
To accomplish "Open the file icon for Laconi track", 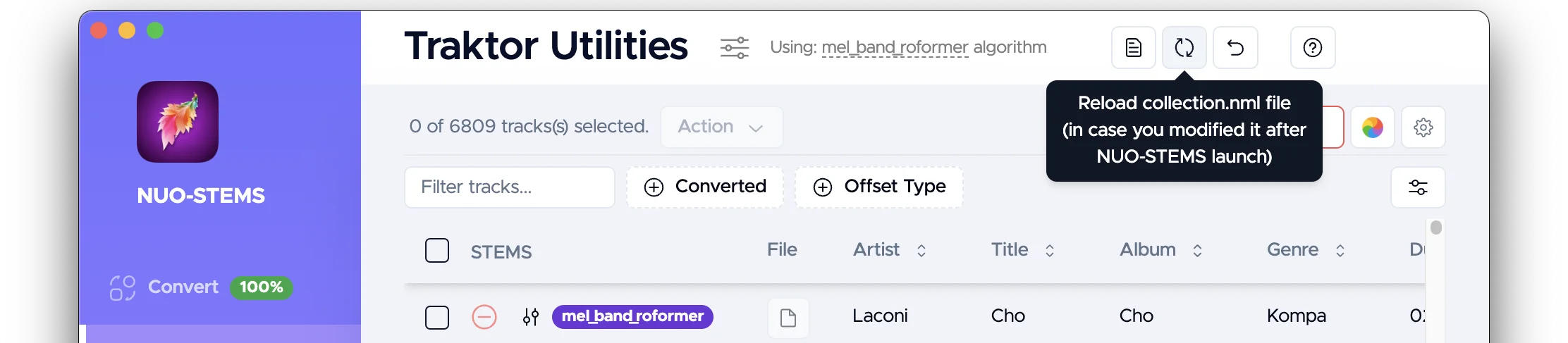I will [788, 318].
